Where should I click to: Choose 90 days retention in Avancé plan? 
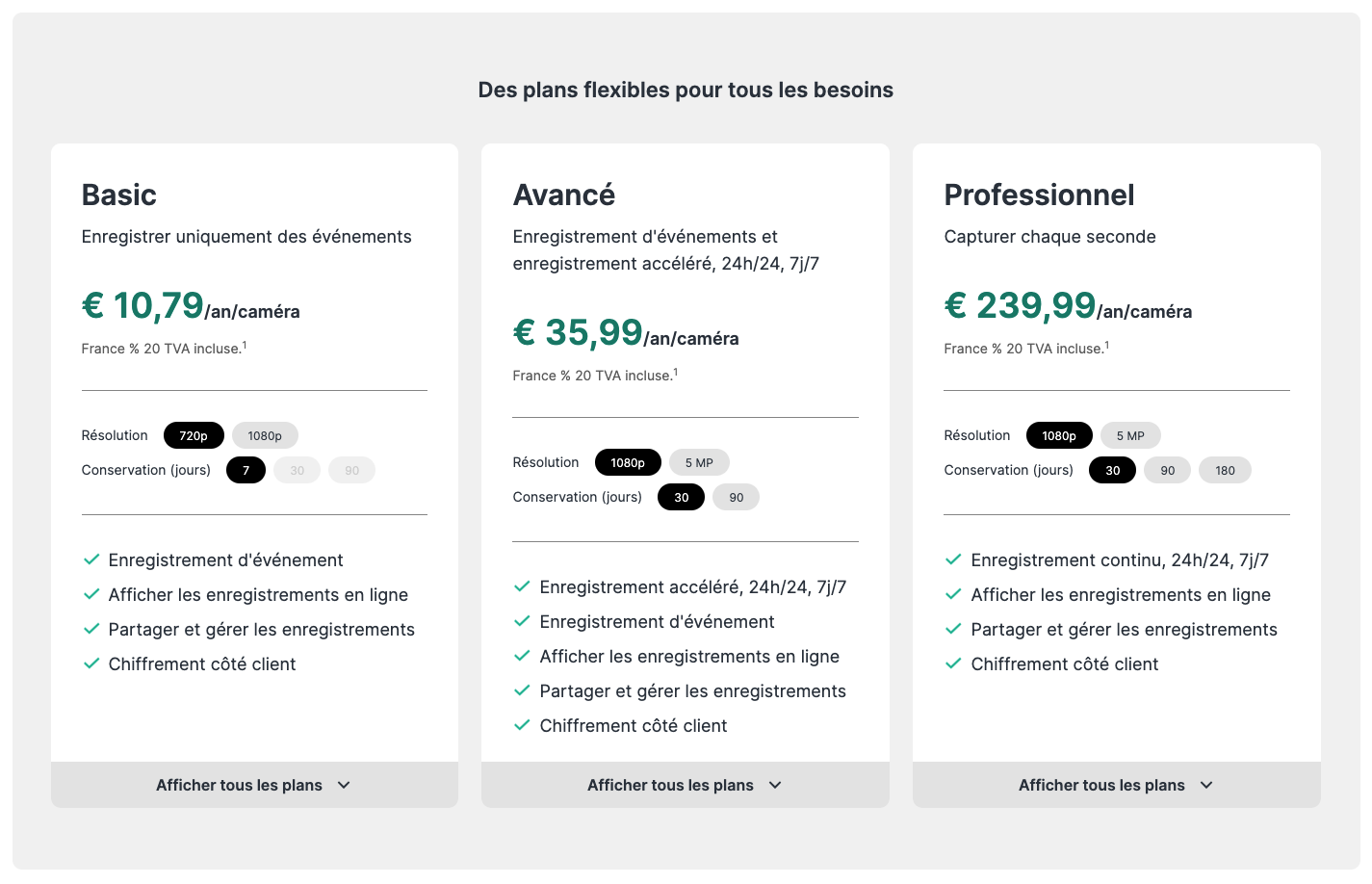[x=737, y=497]
